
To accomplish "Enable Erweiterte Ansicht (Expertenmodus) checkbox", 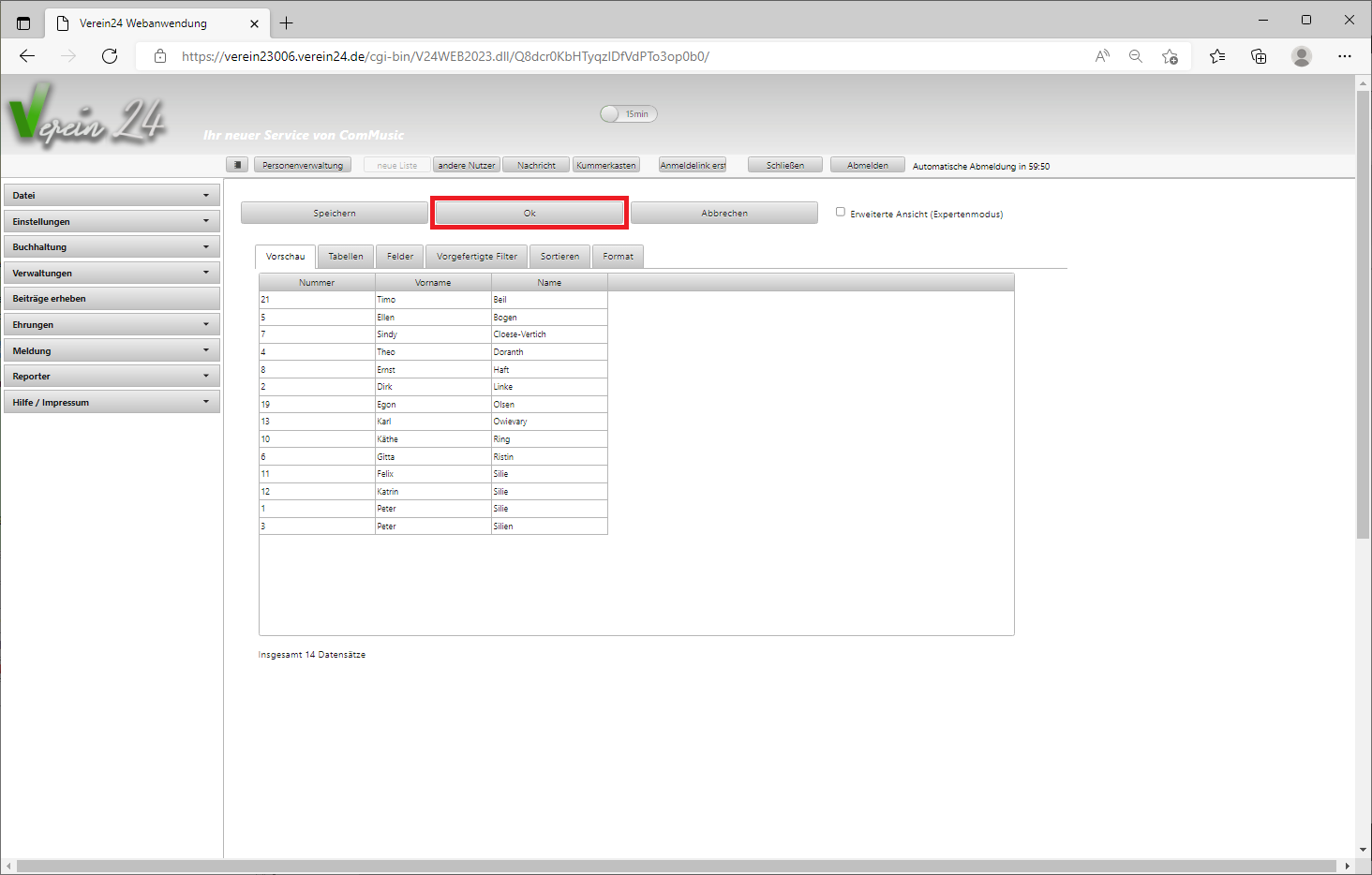I will click(841, 212).
